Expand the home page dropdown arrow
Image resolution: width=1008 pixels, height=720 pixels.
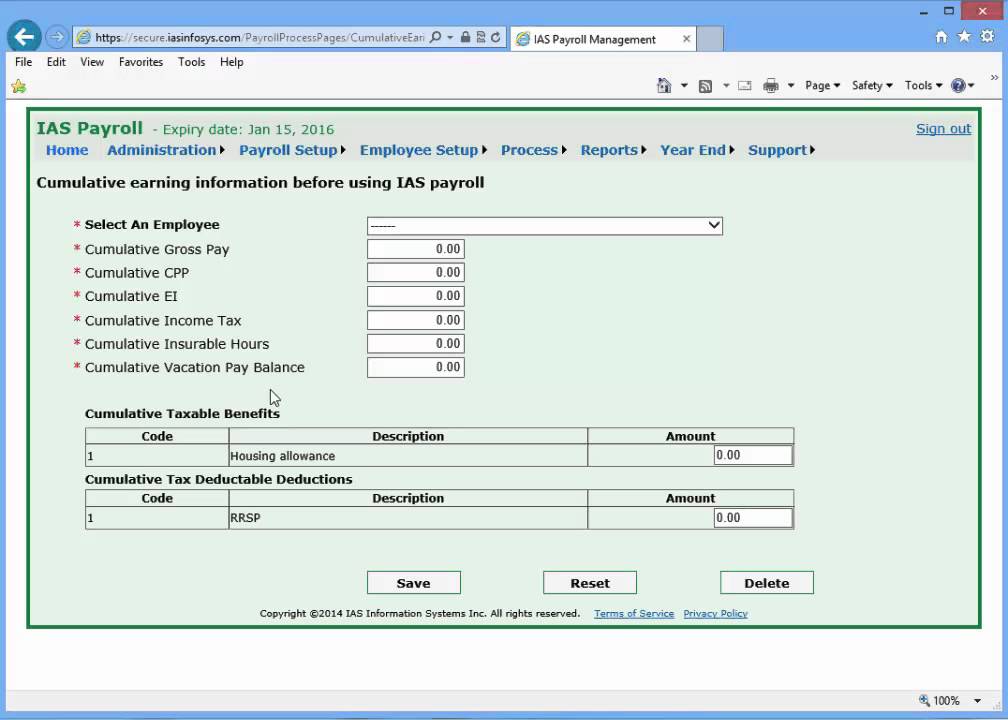(x=684, y=86)
